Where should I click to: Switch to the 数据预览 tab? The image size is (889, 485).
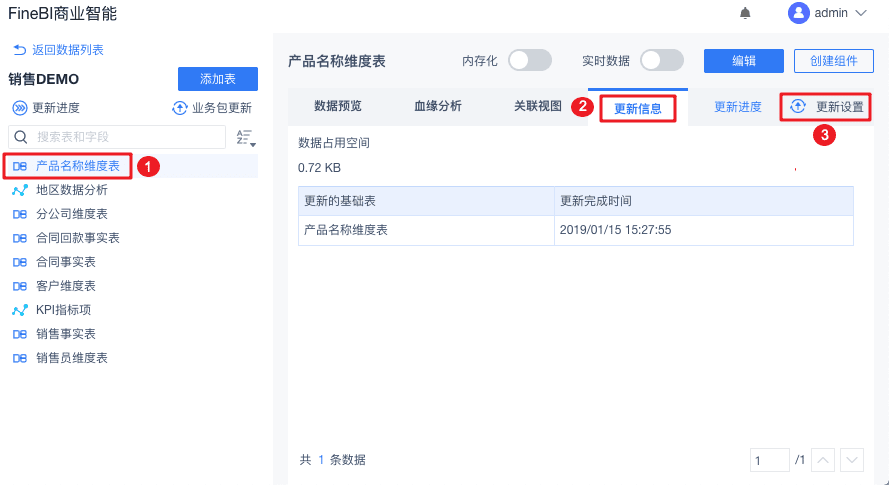click(x=337, y=106)
